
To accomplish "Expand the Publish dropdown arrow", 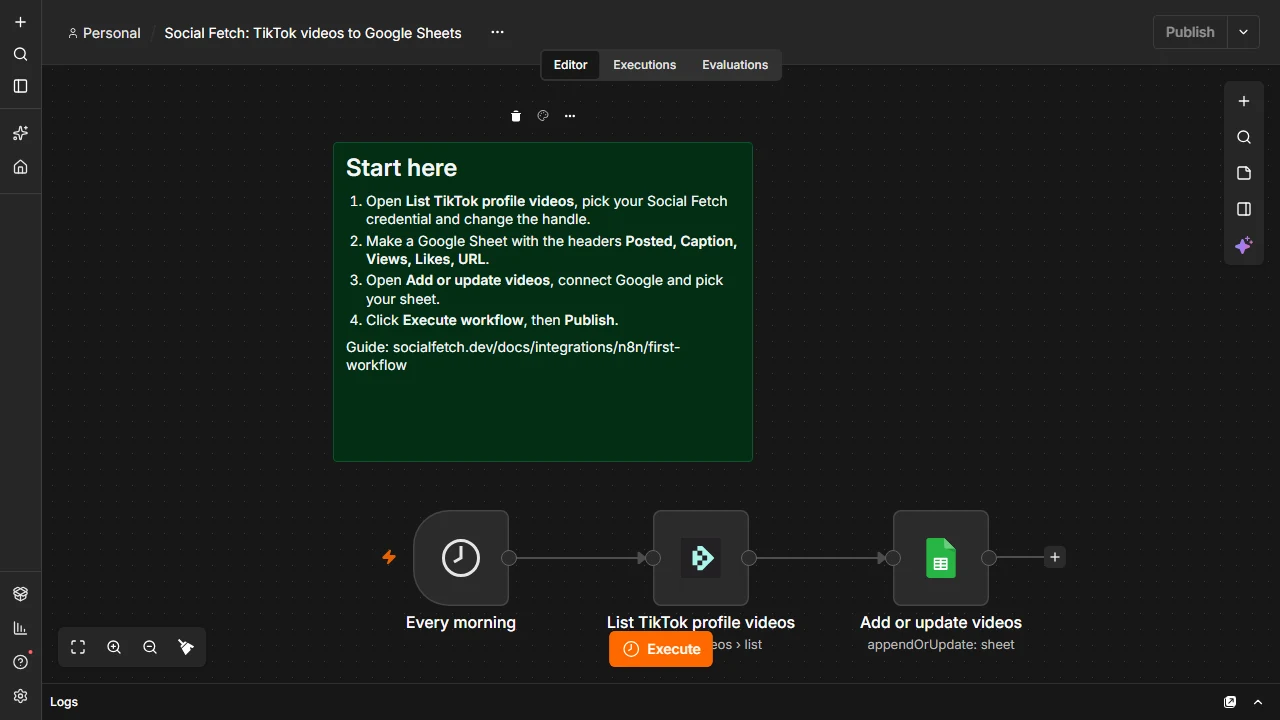I will (x=1243, y=32).
